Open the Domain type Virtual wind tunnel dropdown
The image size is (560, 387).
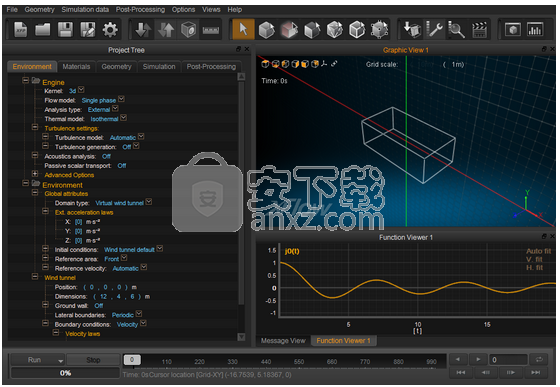149,201
